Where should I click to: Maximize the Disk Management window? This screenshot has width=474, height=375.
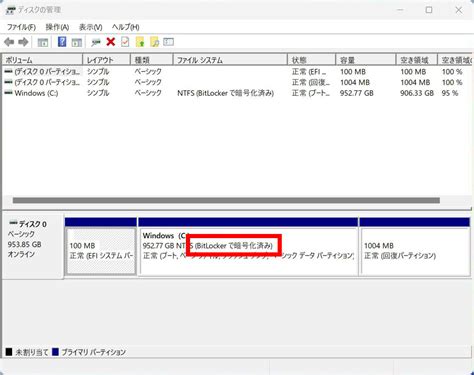(429, 10)
